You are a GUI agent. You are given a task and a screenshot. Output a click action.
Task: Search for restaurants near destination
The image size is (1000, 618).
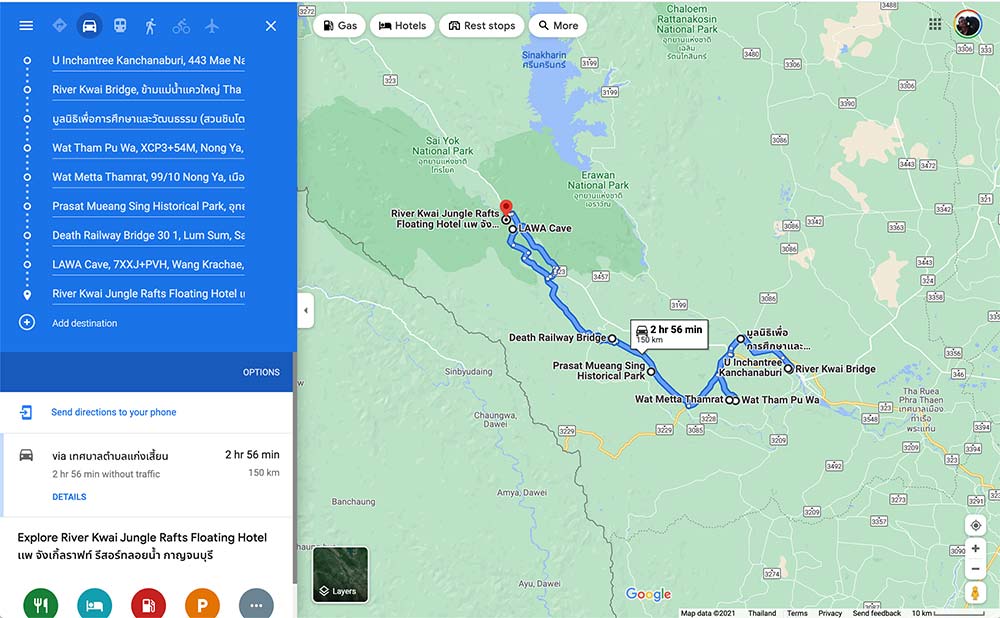click(x=41, y=603)
